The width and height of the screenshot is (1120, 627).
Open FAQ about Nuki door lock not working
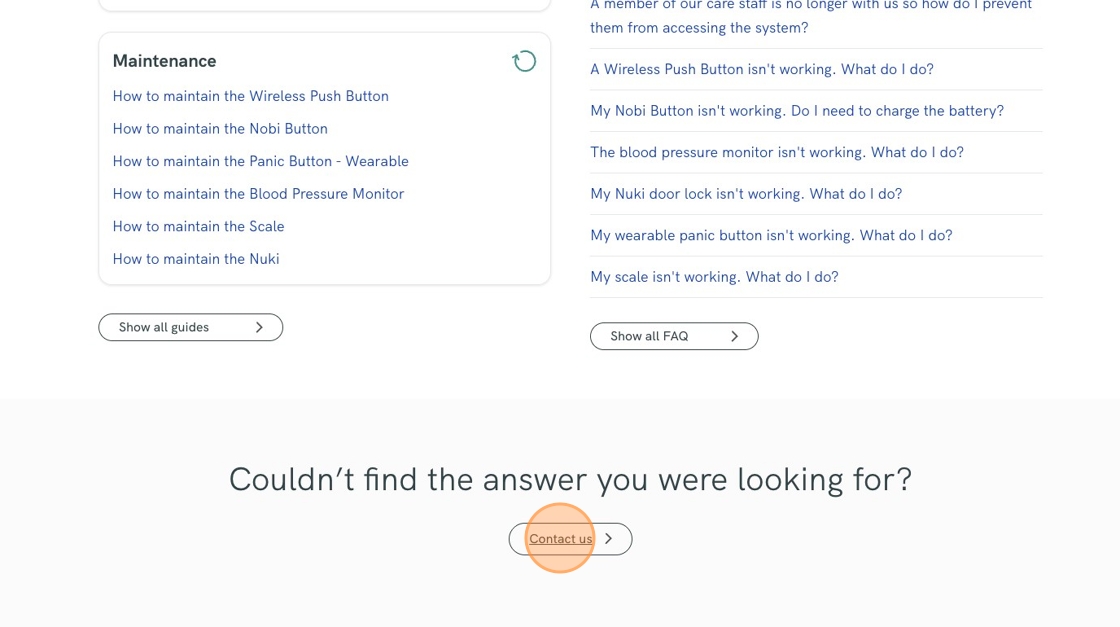click(745, 194)
